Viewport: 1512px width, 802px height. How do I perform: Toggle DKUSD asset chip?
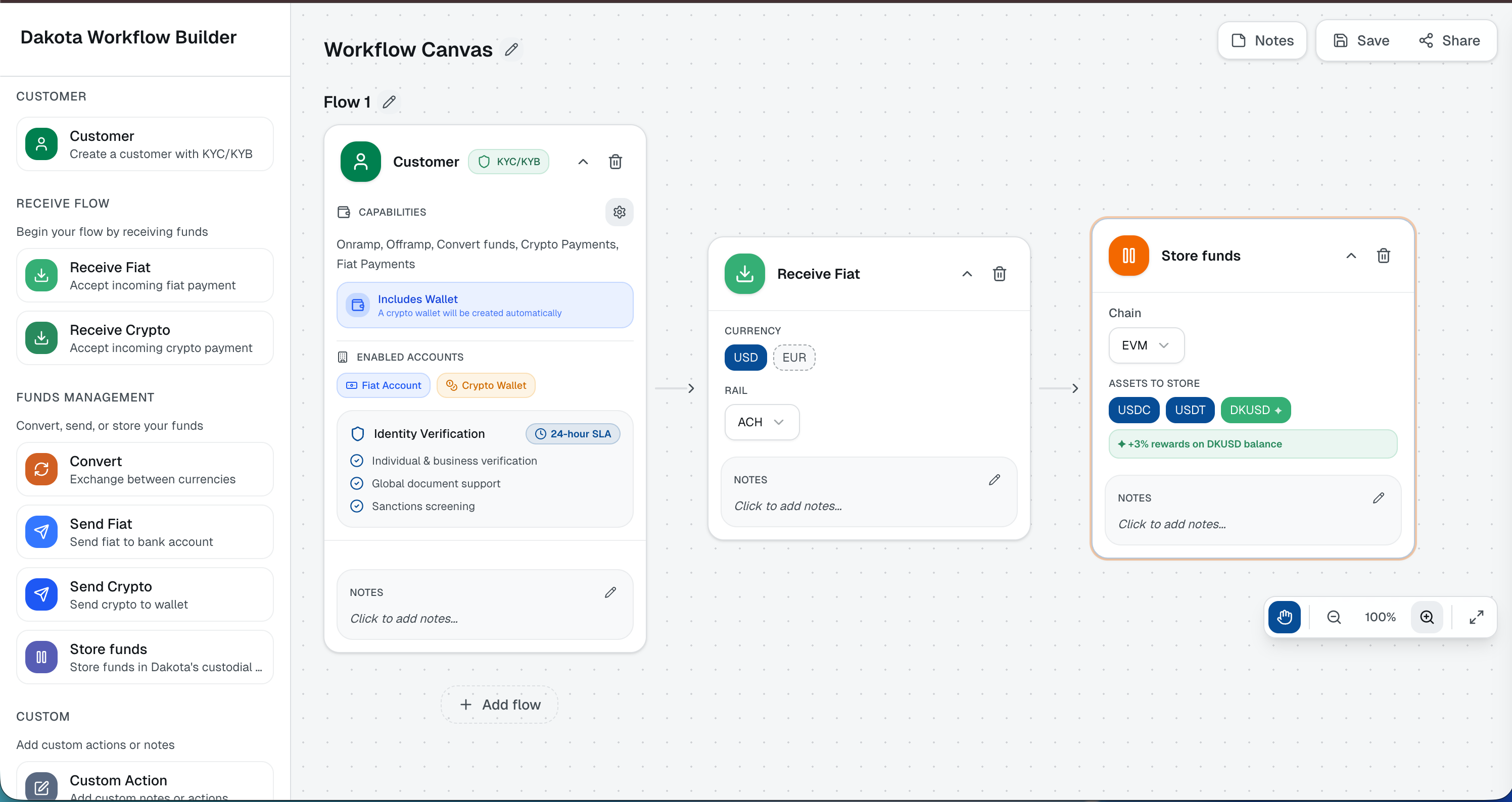coord(1255,410)
